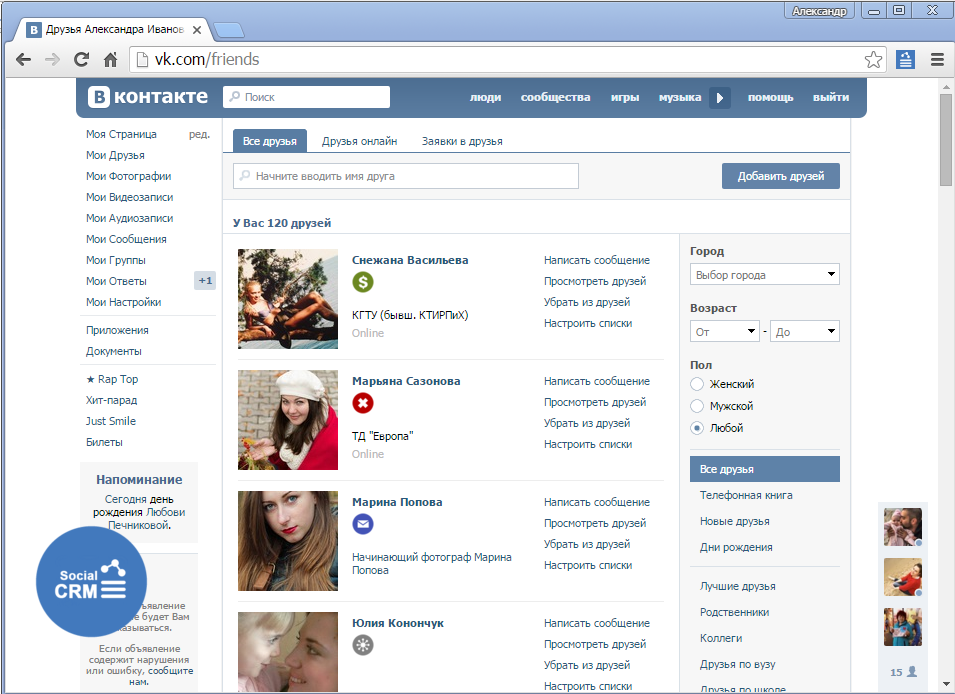This screenshot has width=955, height=694.
Task: Open люди in the top menu
Action: (485, 97)
